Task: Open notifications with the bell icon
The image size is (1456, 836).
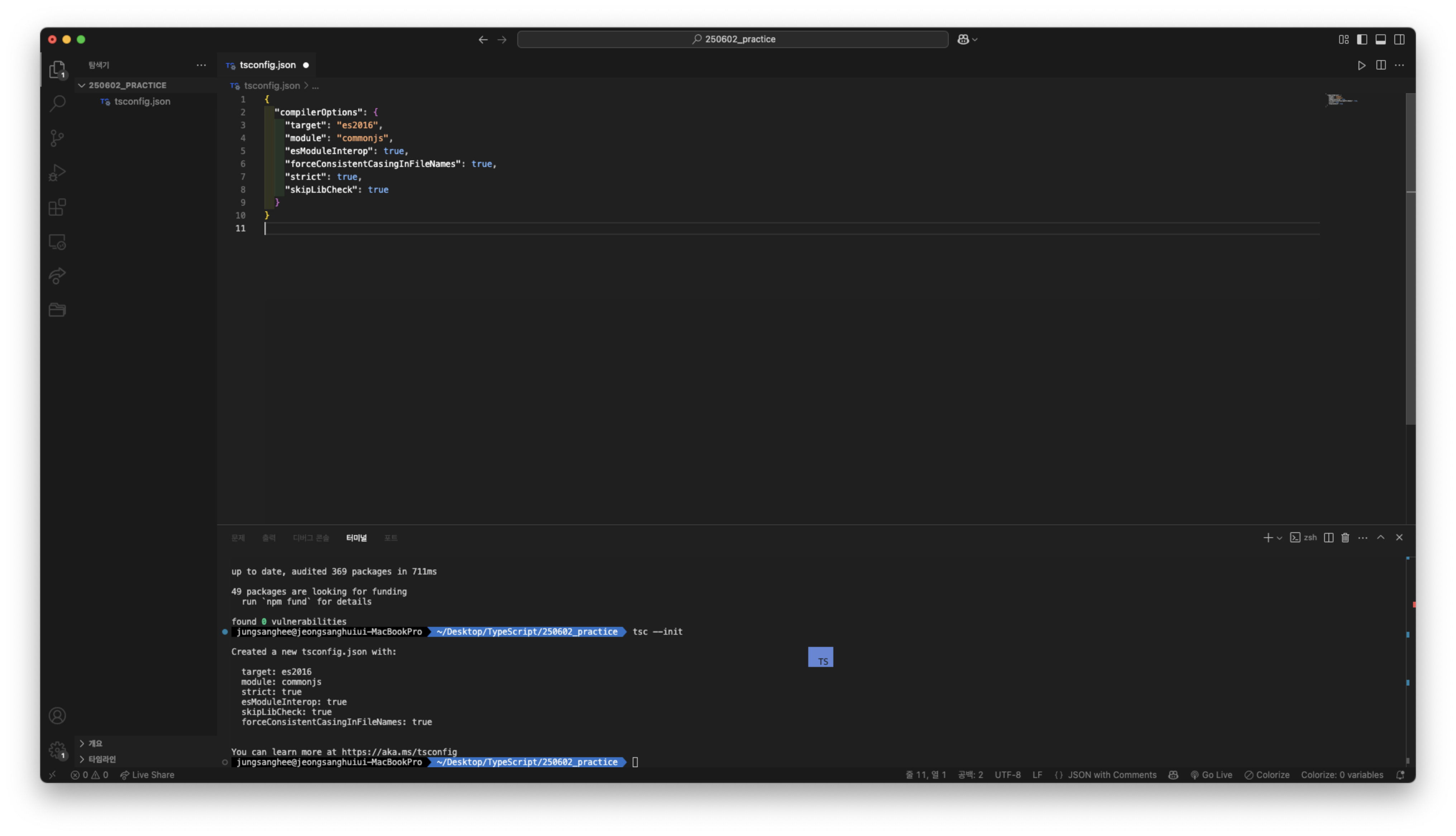Action: pyautogui.click(x=1400, y=774)
